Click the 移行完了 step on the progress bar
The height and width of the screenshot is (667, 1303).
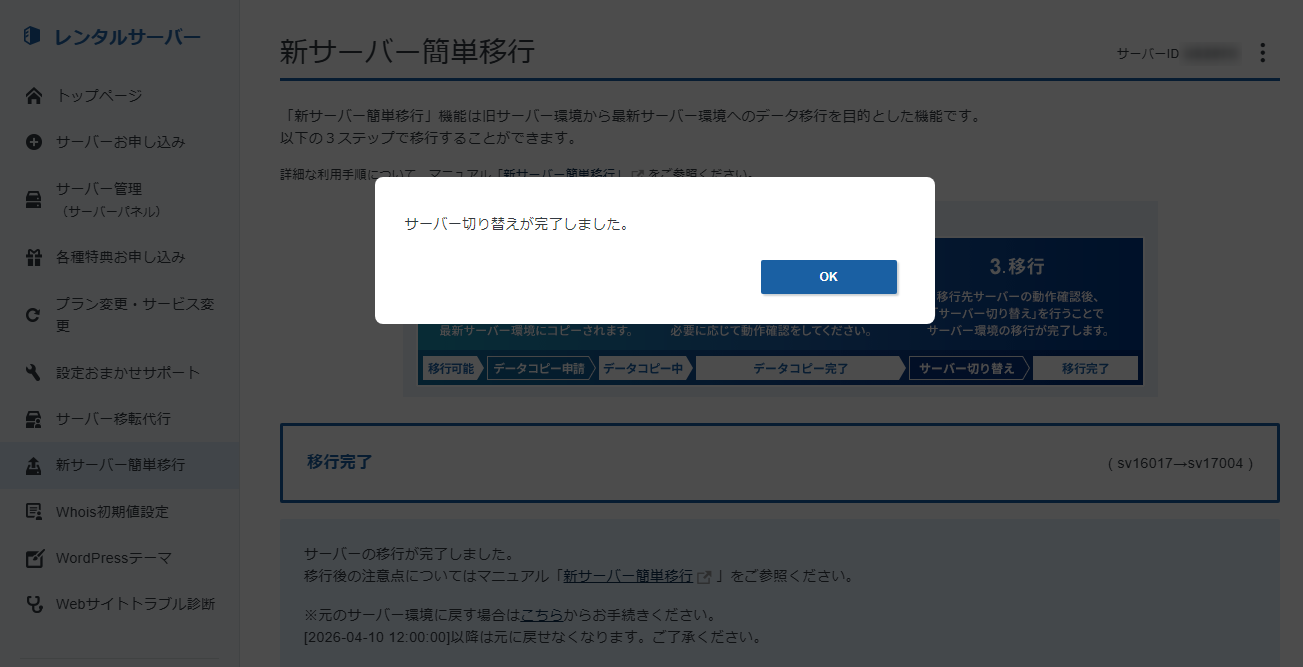(1086, 368)
